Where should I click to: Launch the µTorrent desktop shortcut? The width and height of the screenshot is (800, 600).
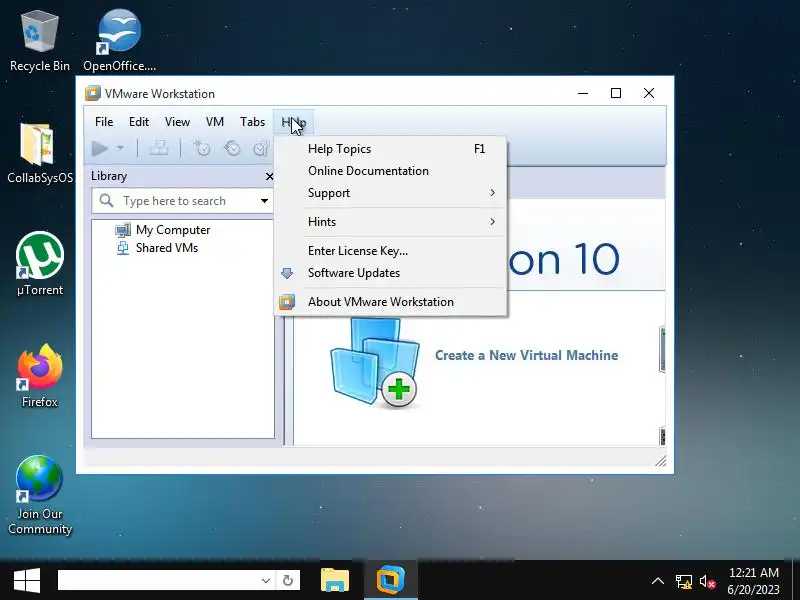tap(40, 255)
